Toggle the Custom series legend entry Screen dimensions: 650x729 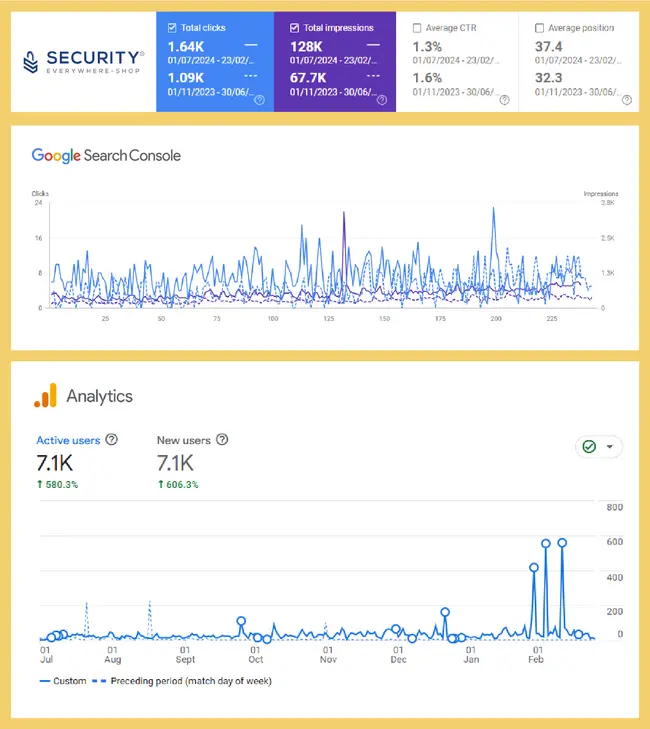click(63, 681)
